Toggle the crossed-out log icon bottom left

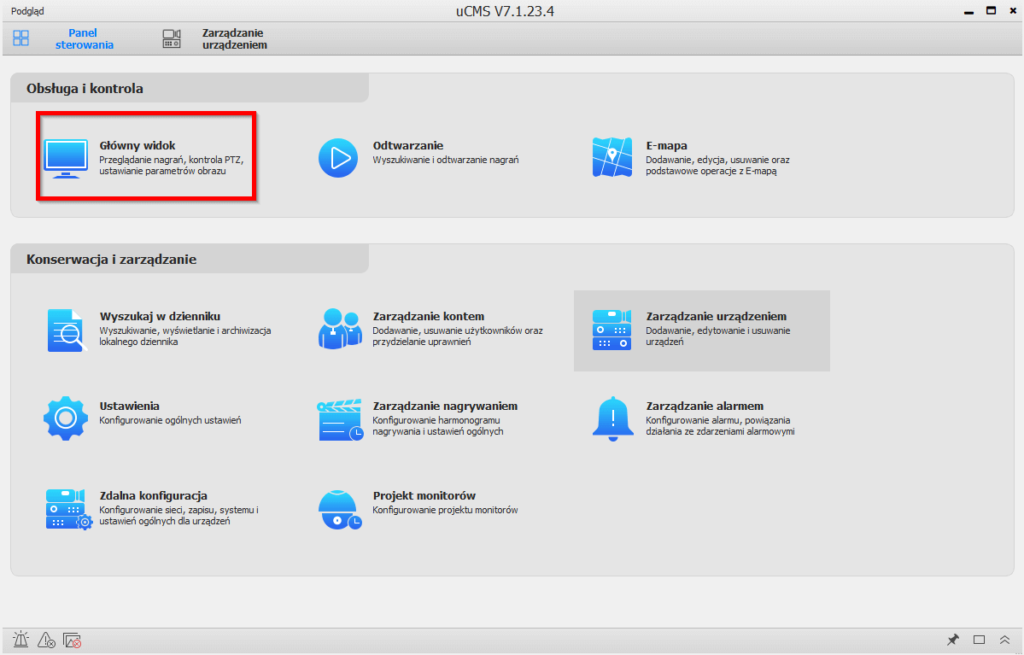(71, 639)
